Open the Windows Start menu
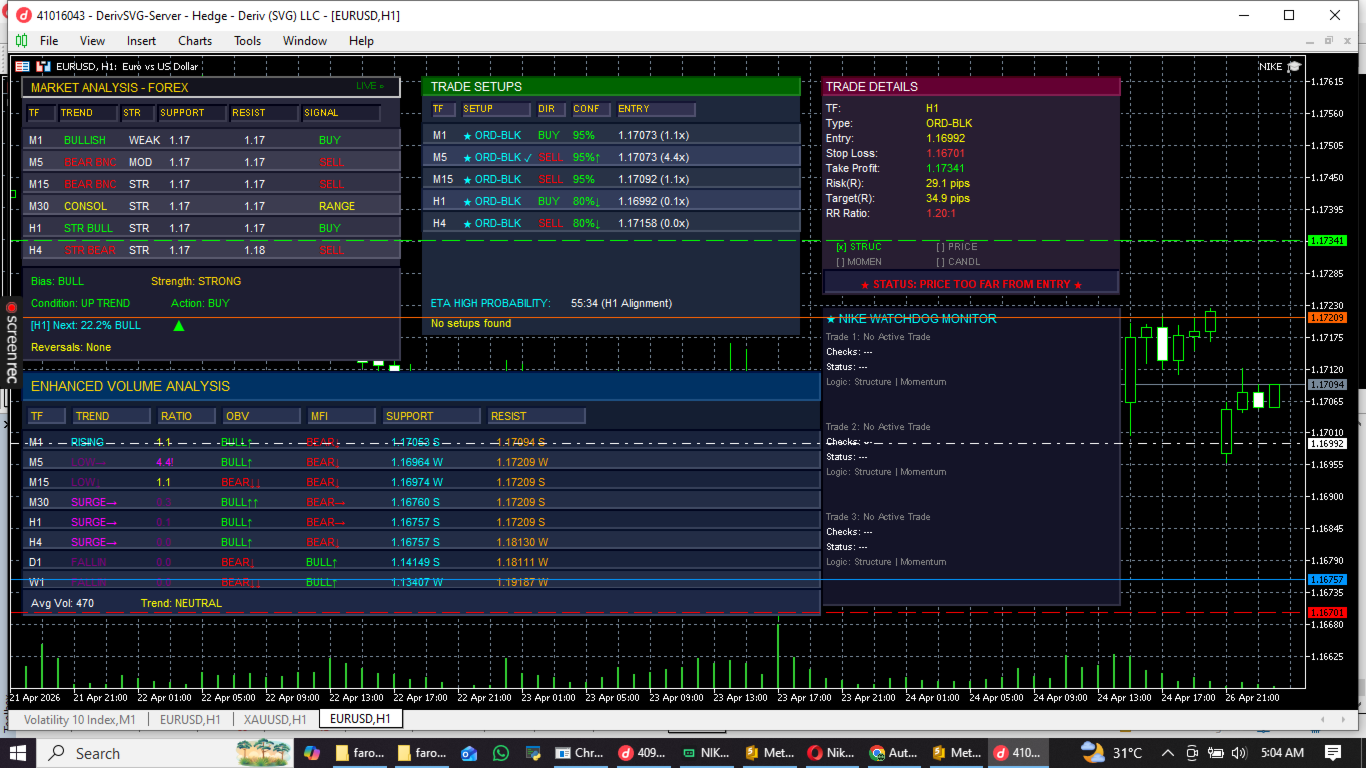 pyautogui.click(x=18, y=753)
